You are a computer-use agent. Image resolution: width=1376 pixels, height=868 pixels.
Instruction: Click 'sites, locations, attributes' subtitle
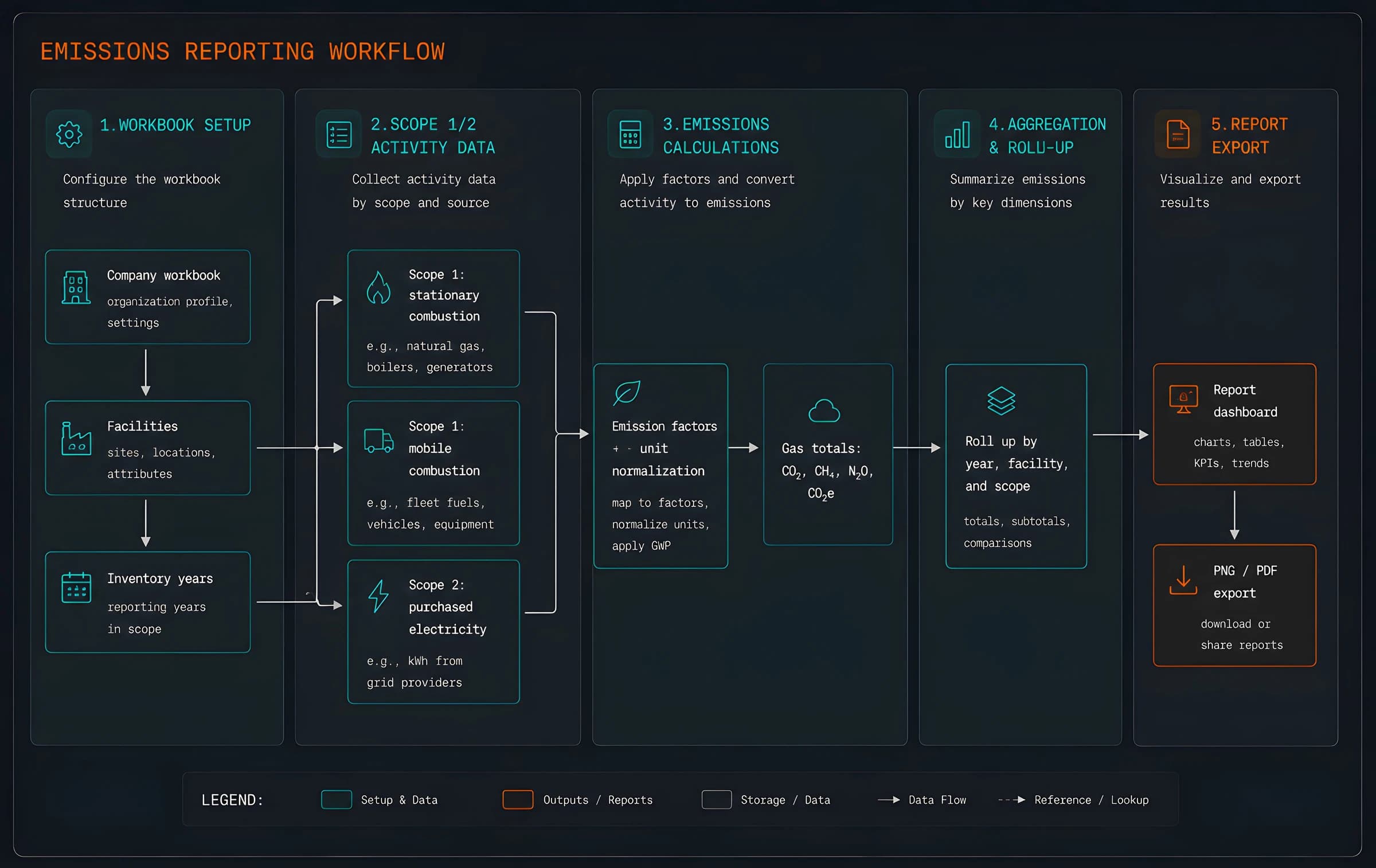tap(161, 463)
